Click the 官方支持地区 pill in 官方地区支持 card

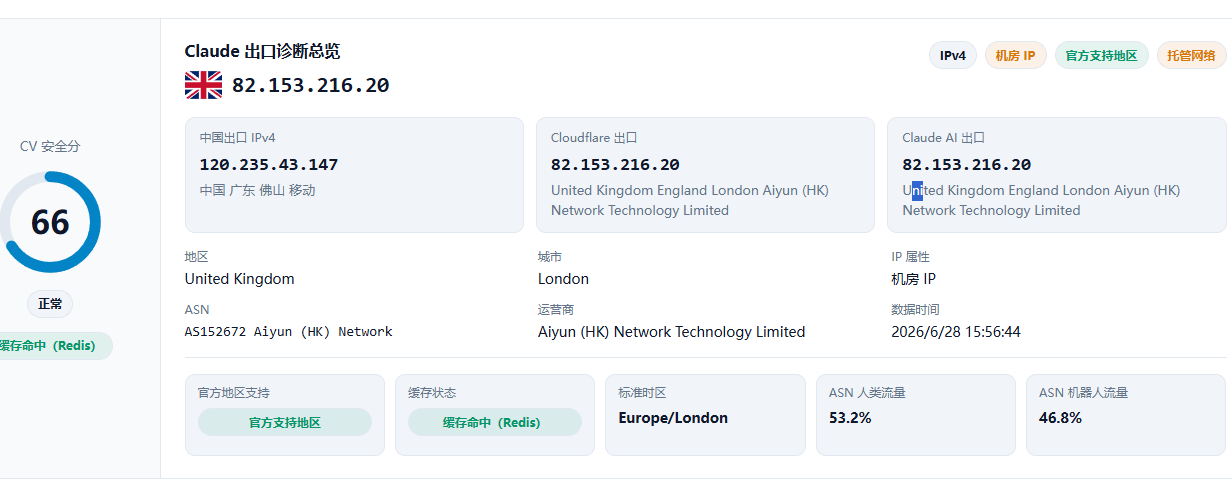point(285,422)
